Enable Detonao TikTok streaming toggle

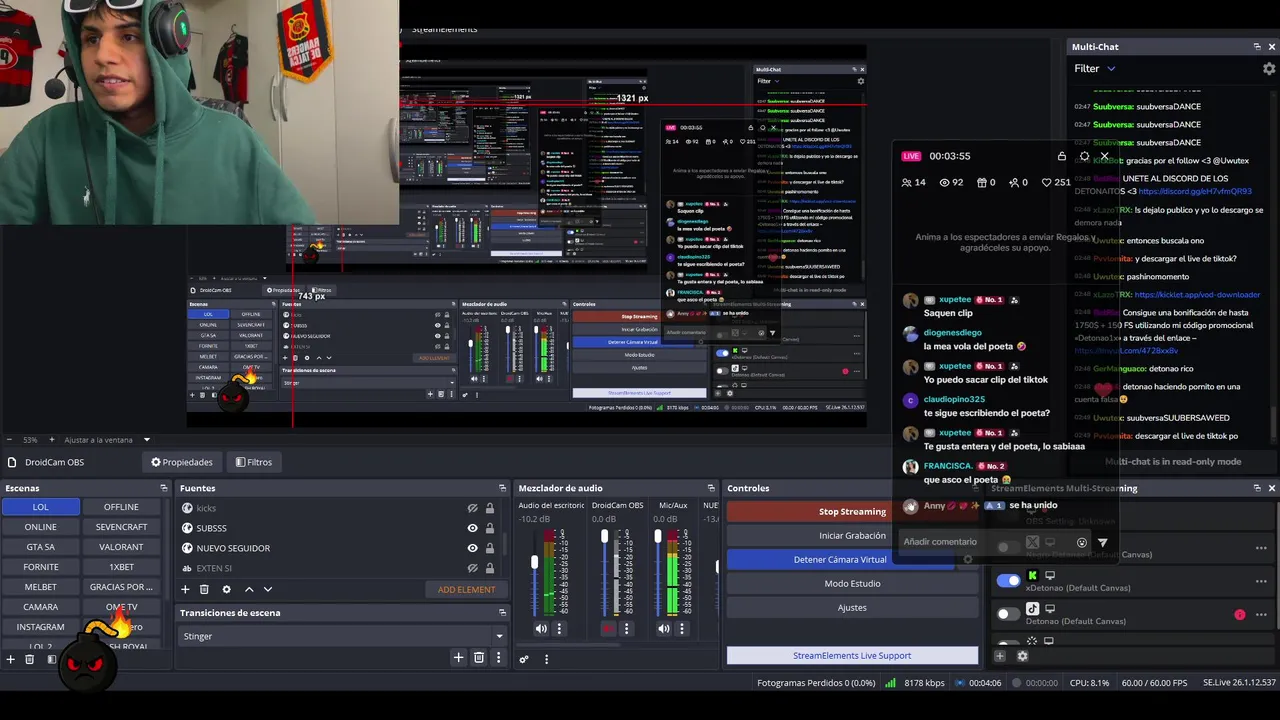1008,613
